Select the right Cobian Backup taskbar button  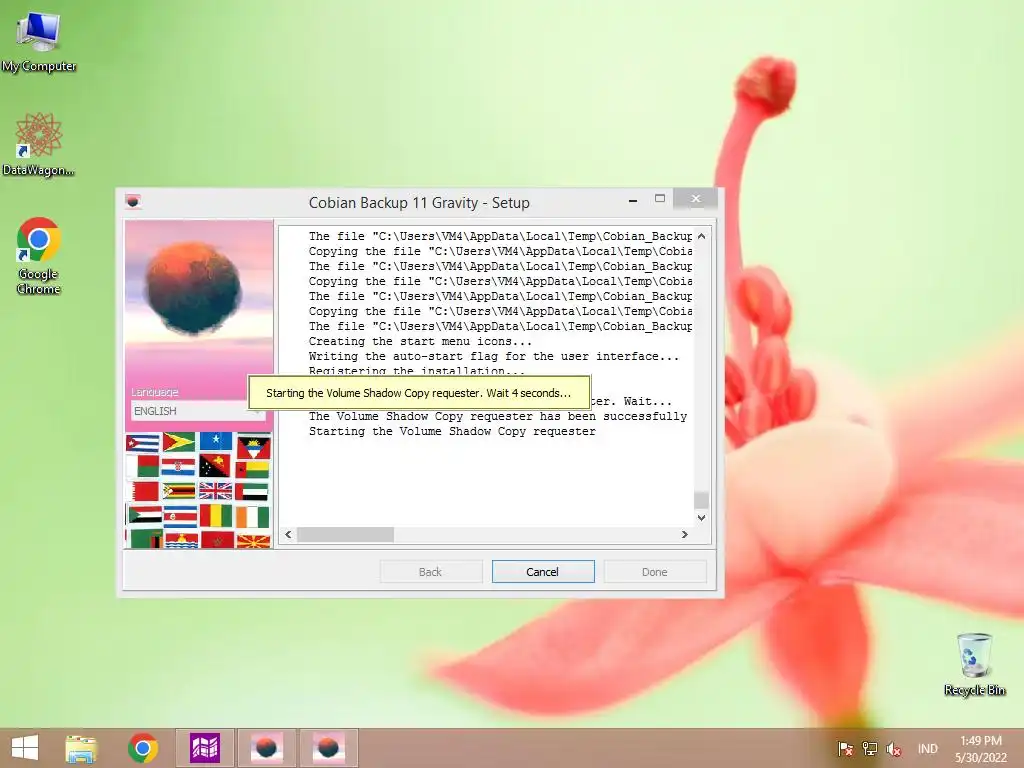point(328,748)
